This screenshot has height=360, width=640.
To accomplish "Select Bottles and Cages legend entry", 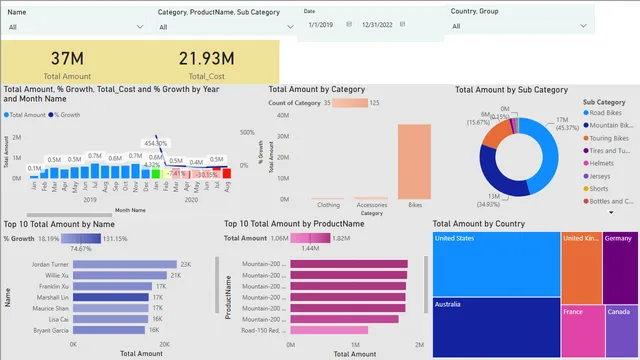I will (x=608, y=201).
